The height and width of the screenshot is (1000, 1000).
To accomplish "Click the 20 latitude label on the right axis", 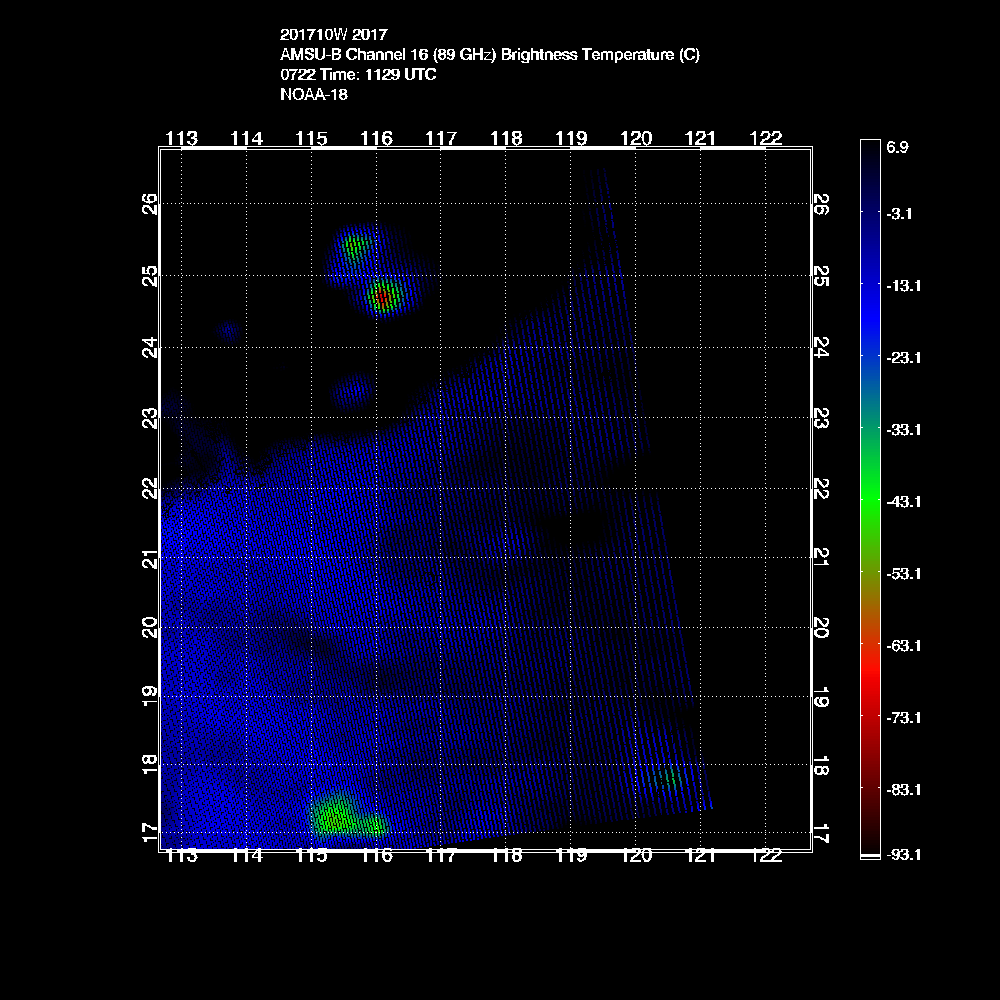I will click(x=822, y=627).
